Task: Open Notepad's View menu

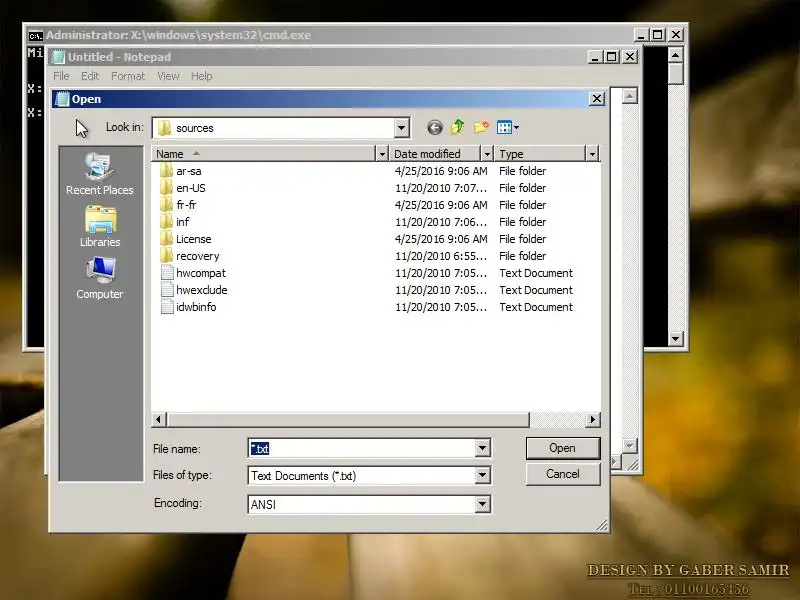Action: tap(168, 76)
